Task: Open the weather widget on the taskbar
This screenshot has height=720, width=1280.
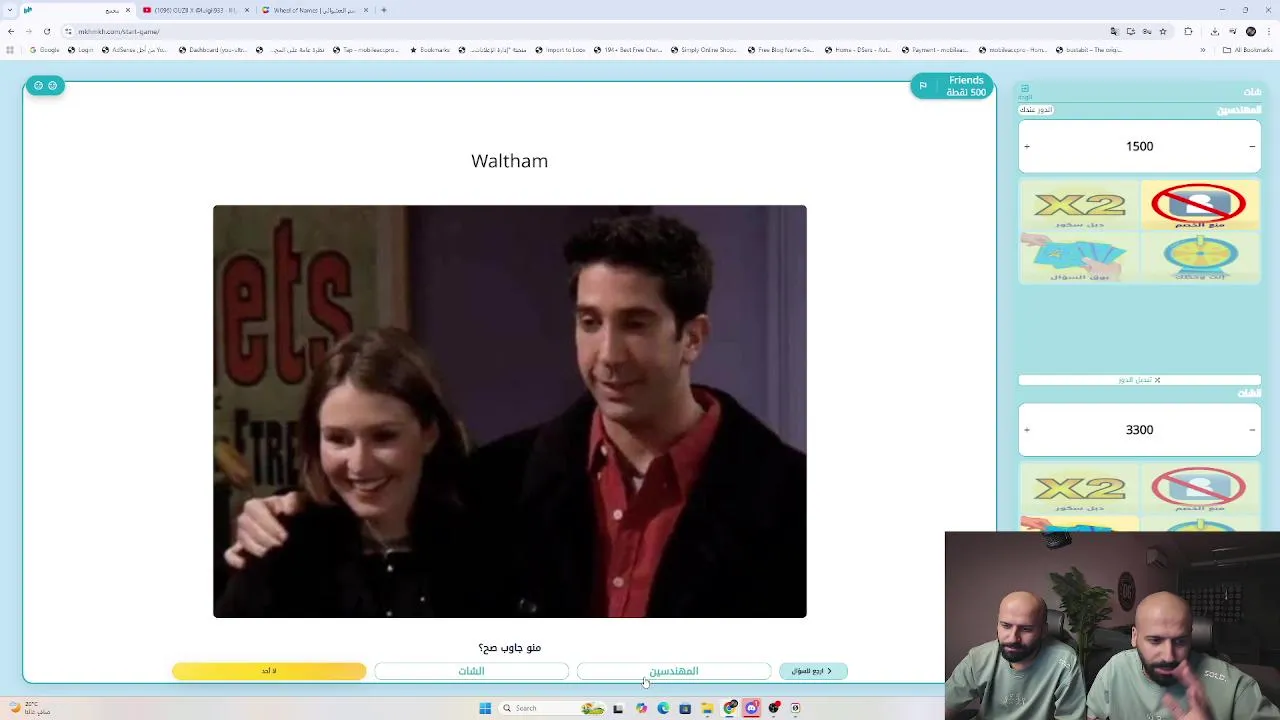Action: 28,708
